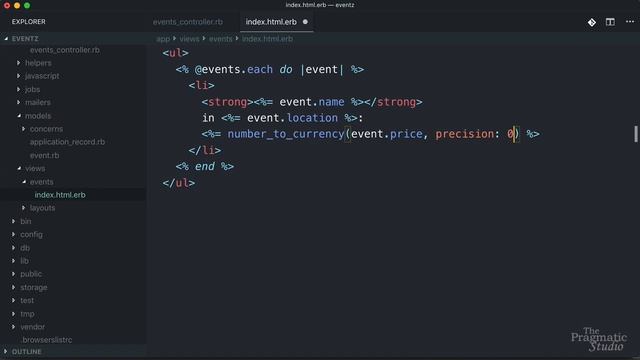The width and height of the screenshot is (640, 360).
Task: Open the more actions ellipsis menu
Action: tap(630, 22)
